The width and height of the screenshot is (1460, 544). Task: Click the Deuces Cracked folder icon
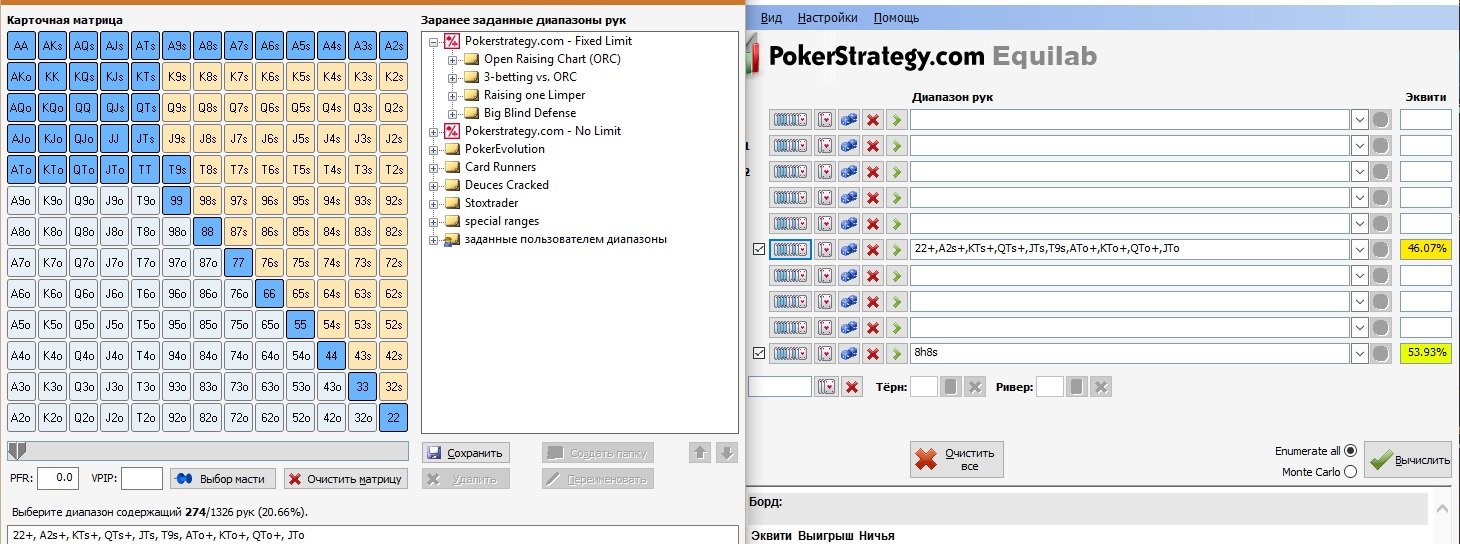452,185
